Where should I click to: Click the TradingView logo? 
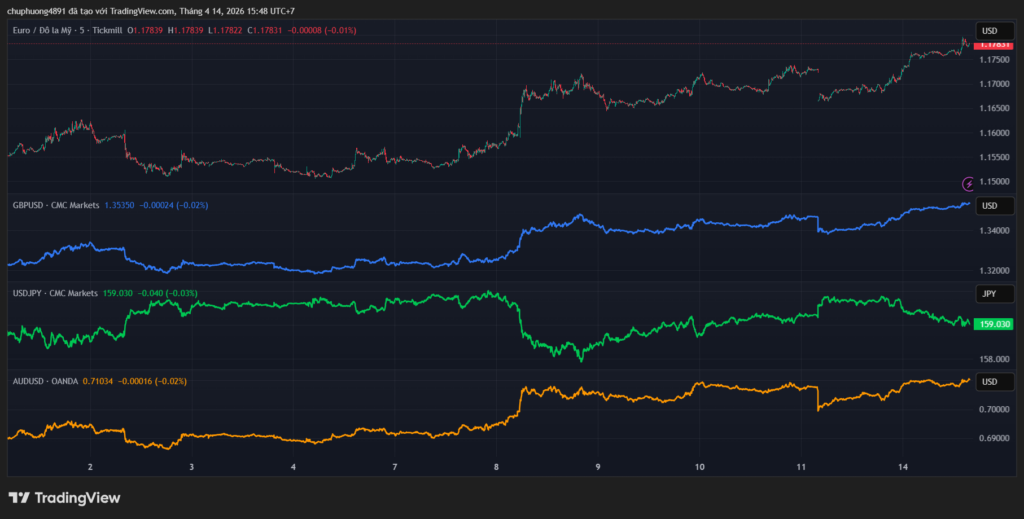64,497
